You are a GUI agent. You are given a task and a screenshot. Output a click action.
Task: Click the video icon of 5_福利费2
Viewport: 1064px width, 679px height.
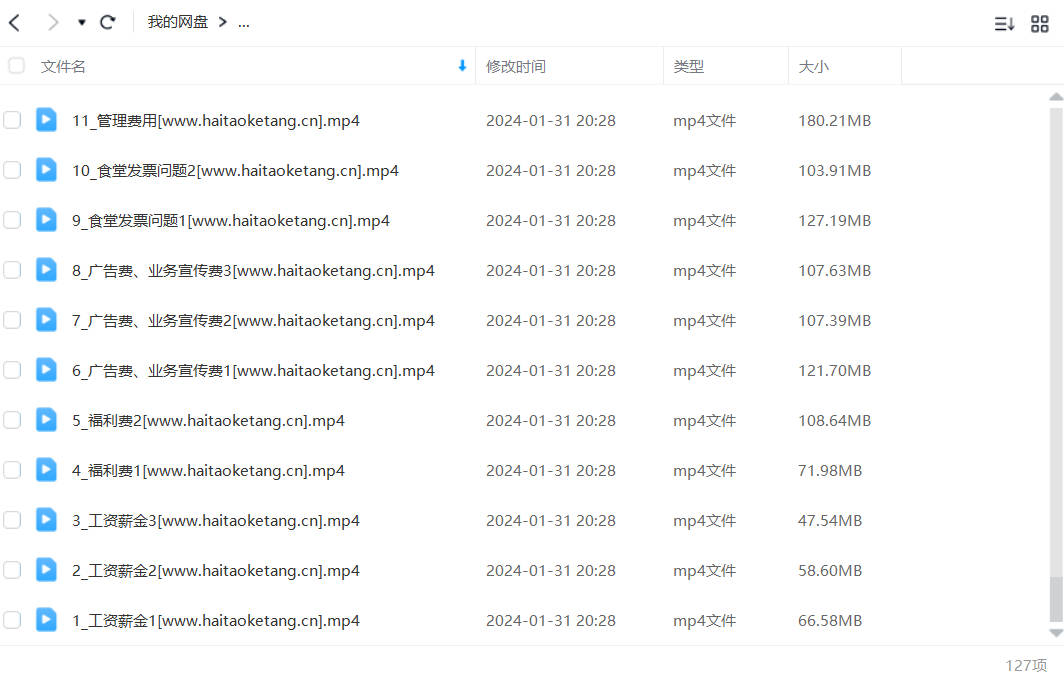tap(46, 420)
